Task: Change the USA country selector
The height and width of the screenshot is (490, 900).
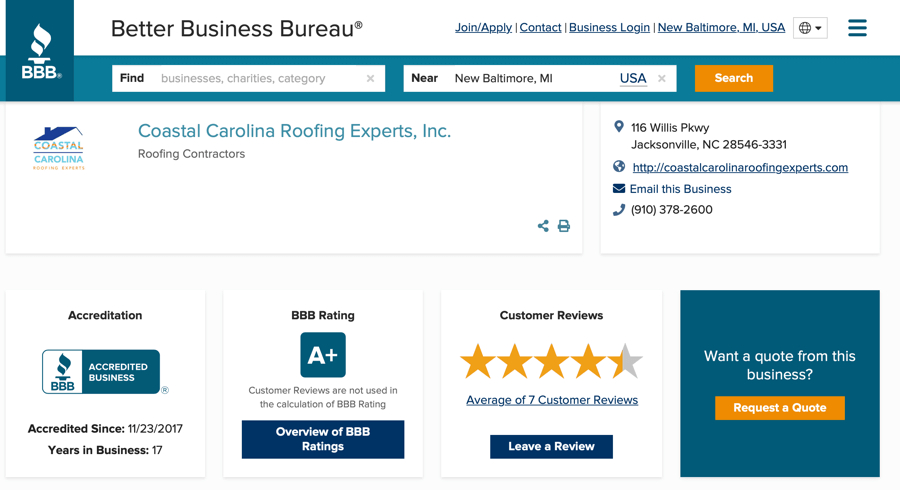Action: point(633,79)
